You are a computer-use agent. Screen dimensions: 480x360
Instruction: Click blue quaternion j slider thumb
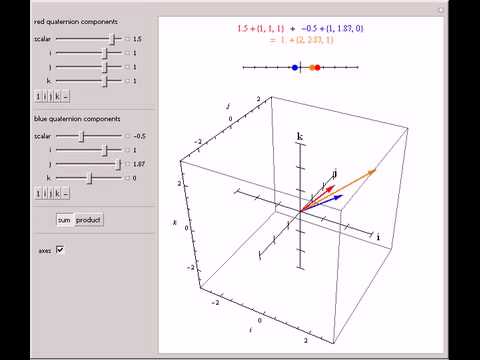[x=118, y=164]
